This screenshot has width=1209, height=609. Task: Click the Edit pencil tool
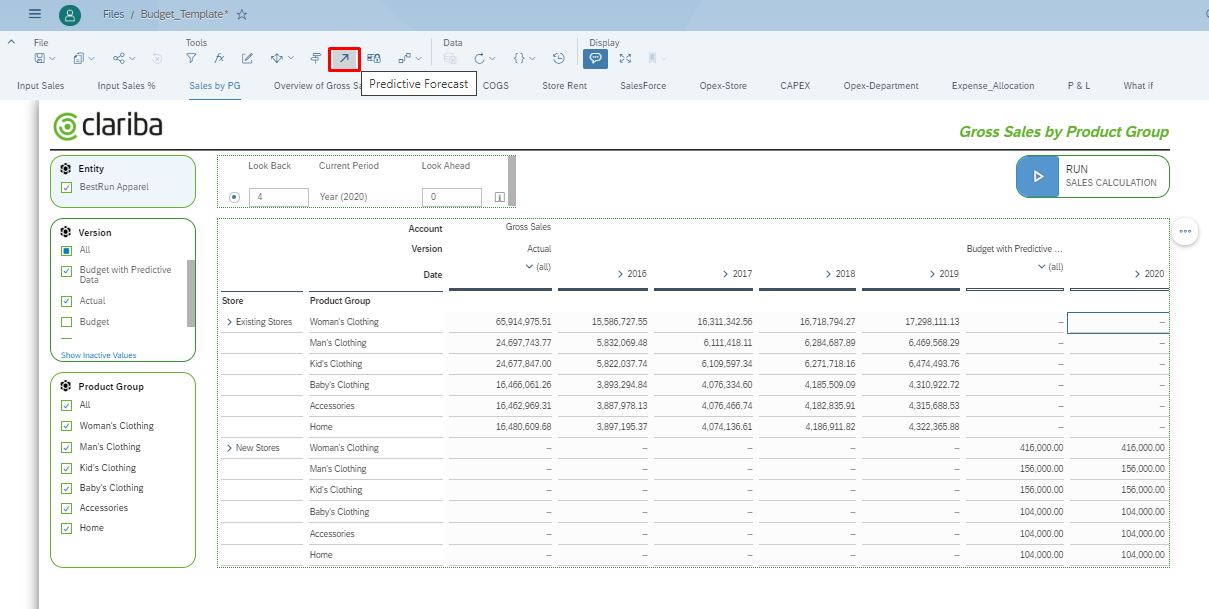click(247, 59)
